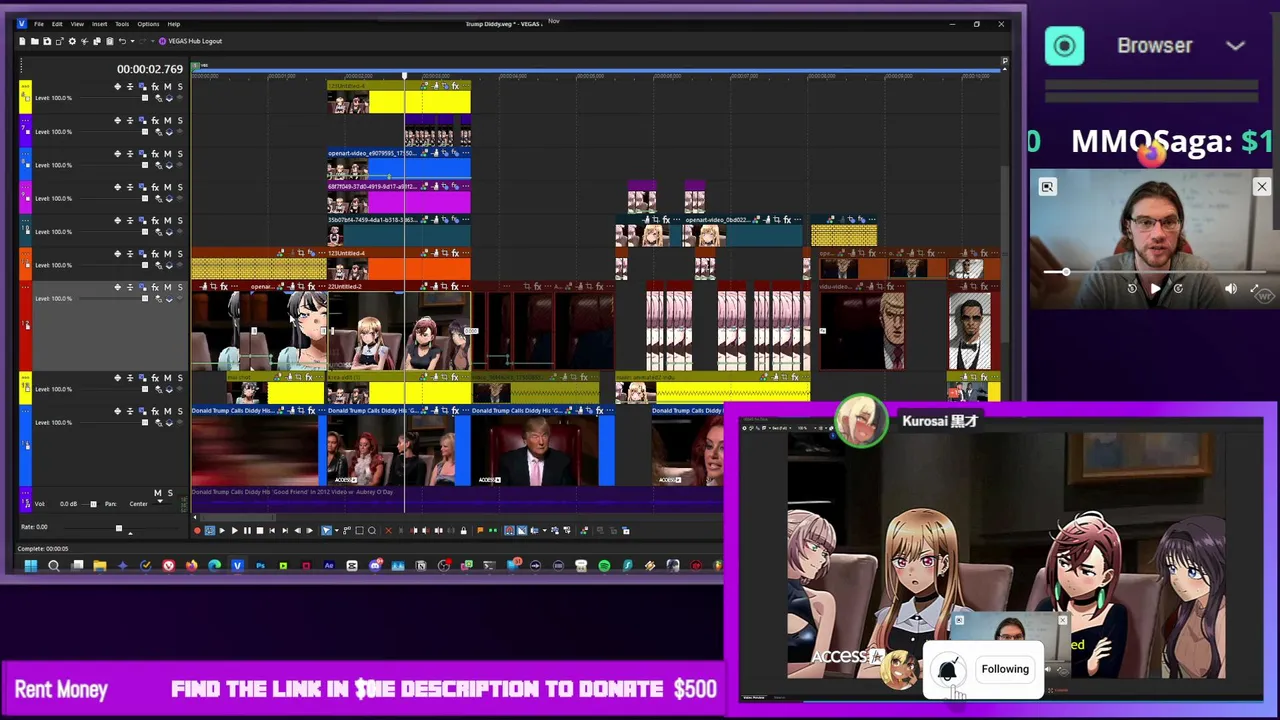Open the Options menu

click(x=148, y=24)
